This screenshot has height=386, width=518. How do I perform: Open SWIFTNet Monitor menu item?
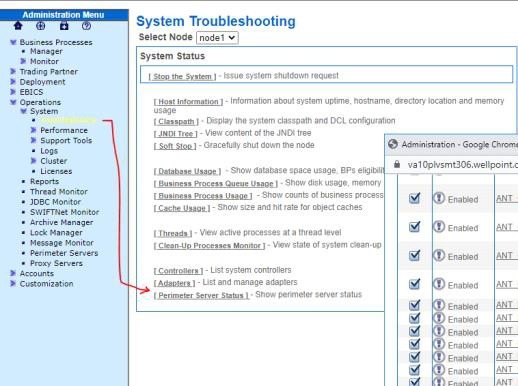pyautogui.click(x=64, y=212)
